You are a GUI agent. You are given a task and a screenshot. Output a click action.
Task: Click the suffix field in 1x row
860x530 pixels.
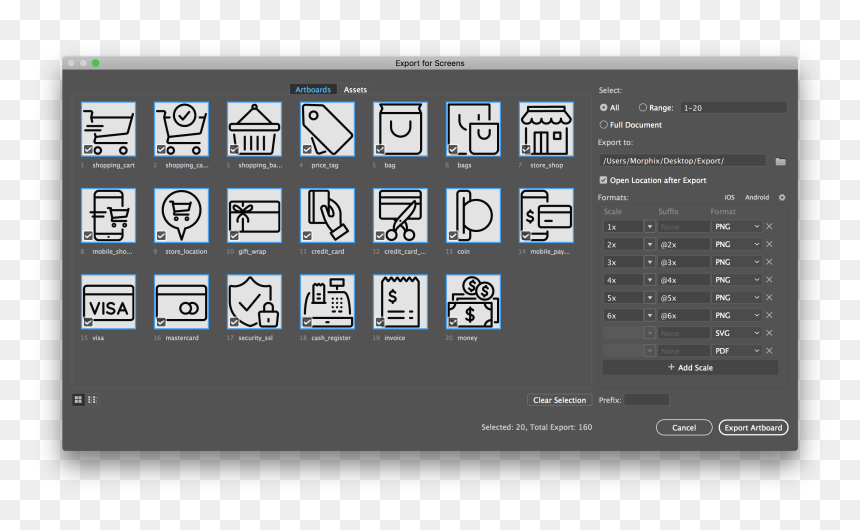click(x=684, y=227)
